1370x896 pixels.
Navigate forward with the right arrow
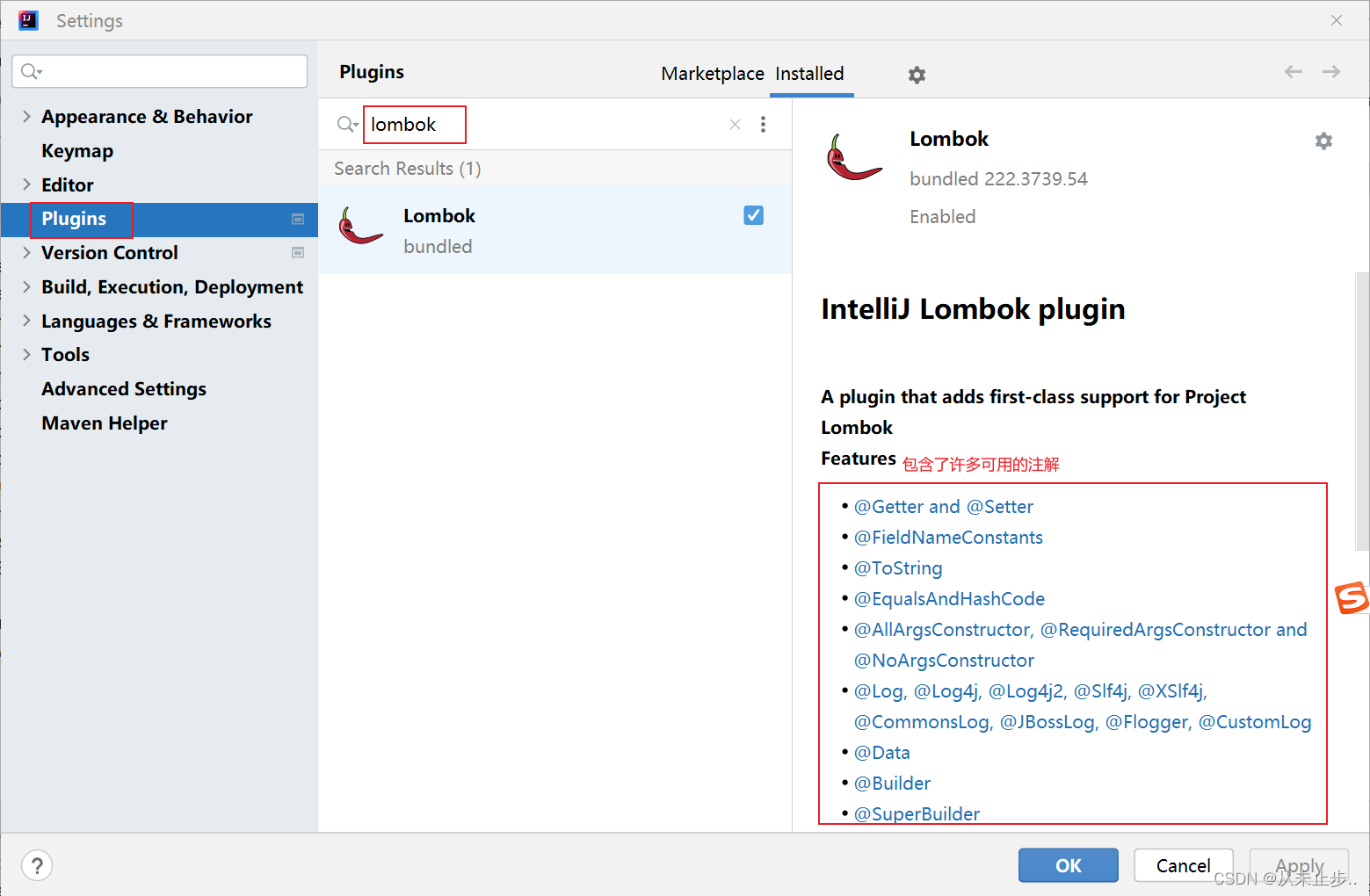click(1331, 72)
